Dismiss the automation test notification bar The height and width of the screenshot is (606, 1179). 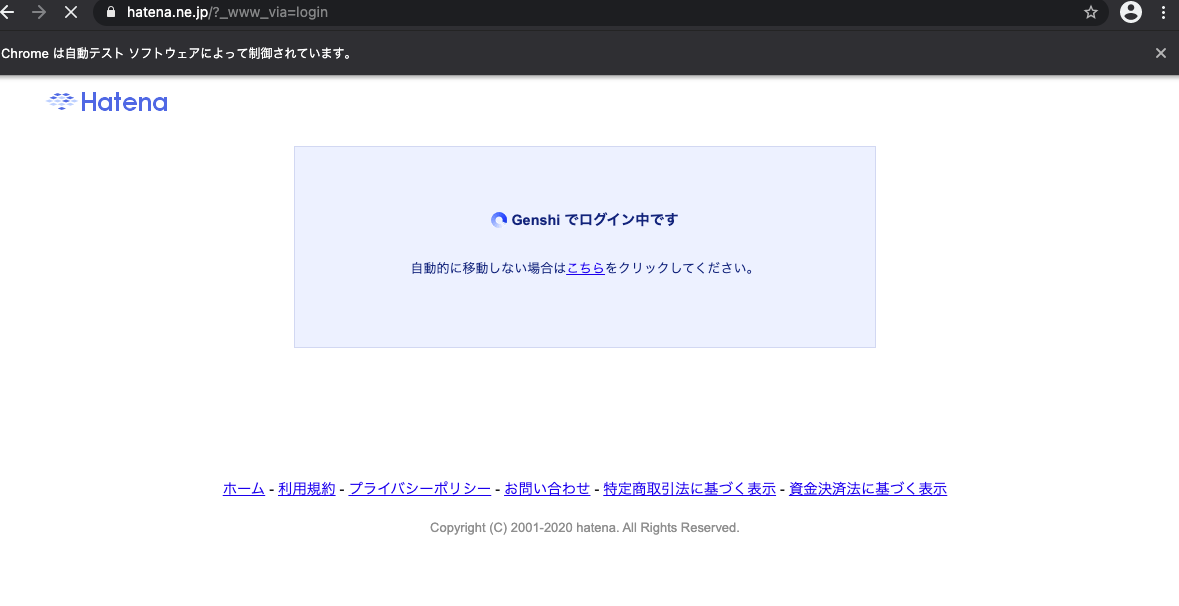(1161, 52)
